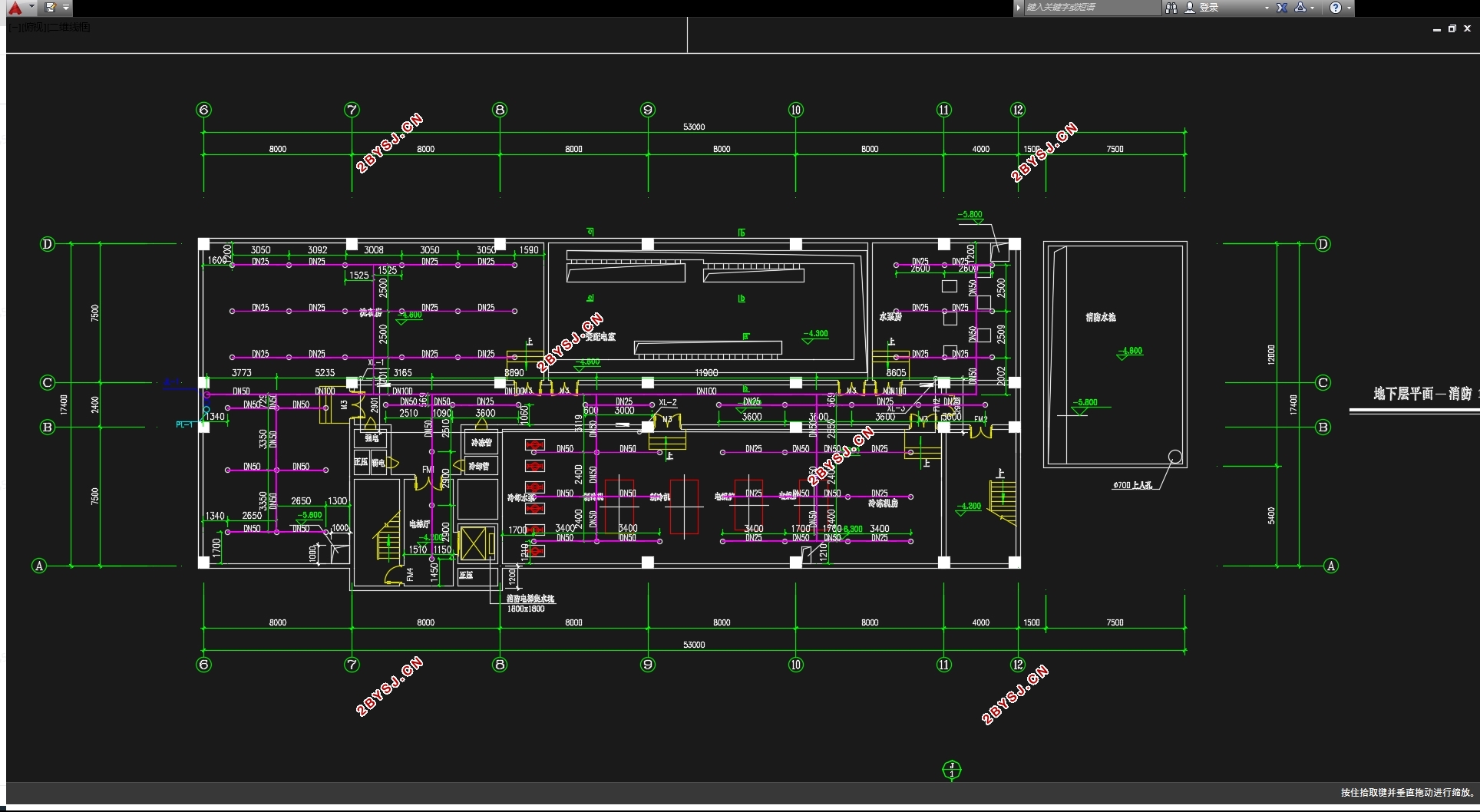
Task: Open the 俯视 view control menu
Action: 35,28
